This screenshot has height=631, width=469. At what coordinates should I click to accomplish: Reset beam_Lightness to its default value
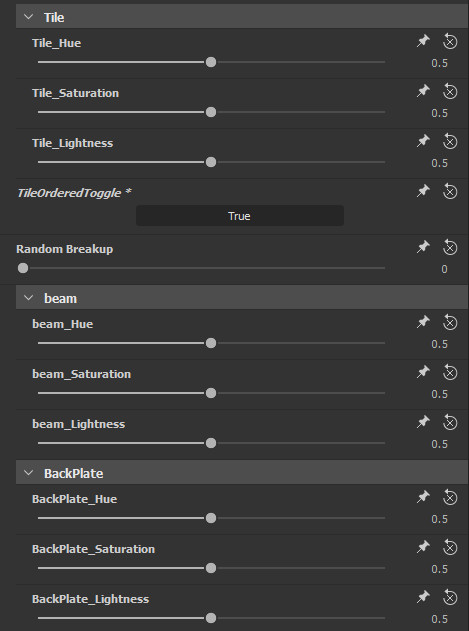pos(450,422)
